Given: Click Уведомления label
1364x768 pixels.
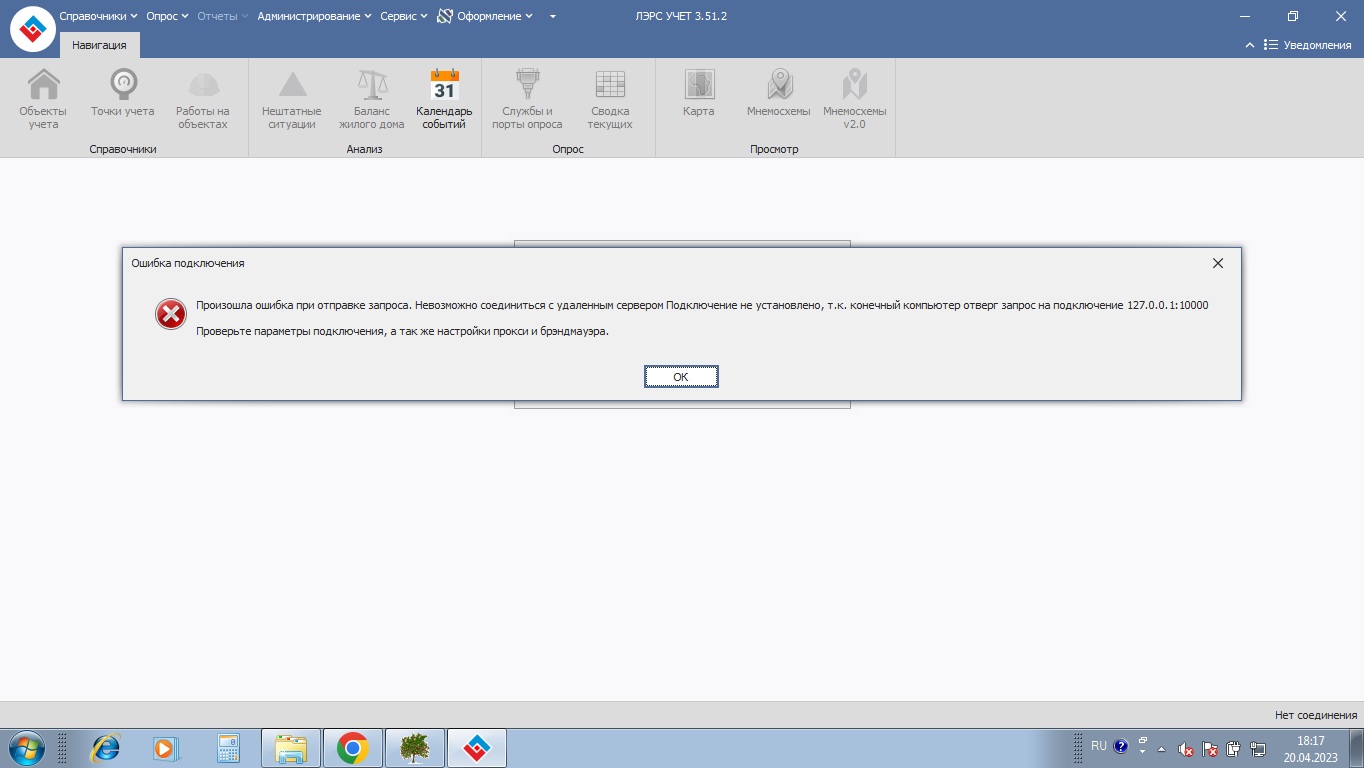Looking at the screenshot, I should 1317,45.
